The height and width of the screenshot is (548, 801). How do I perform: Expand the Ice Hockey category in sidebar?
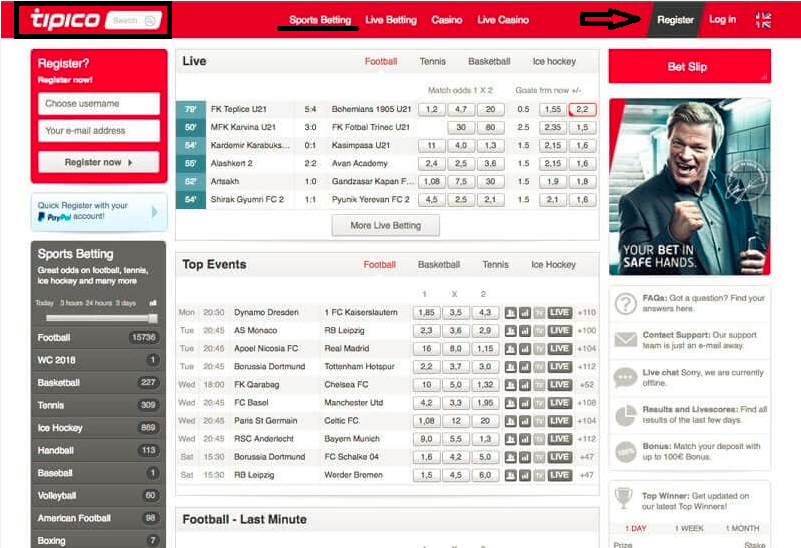(x=98, y=428)
